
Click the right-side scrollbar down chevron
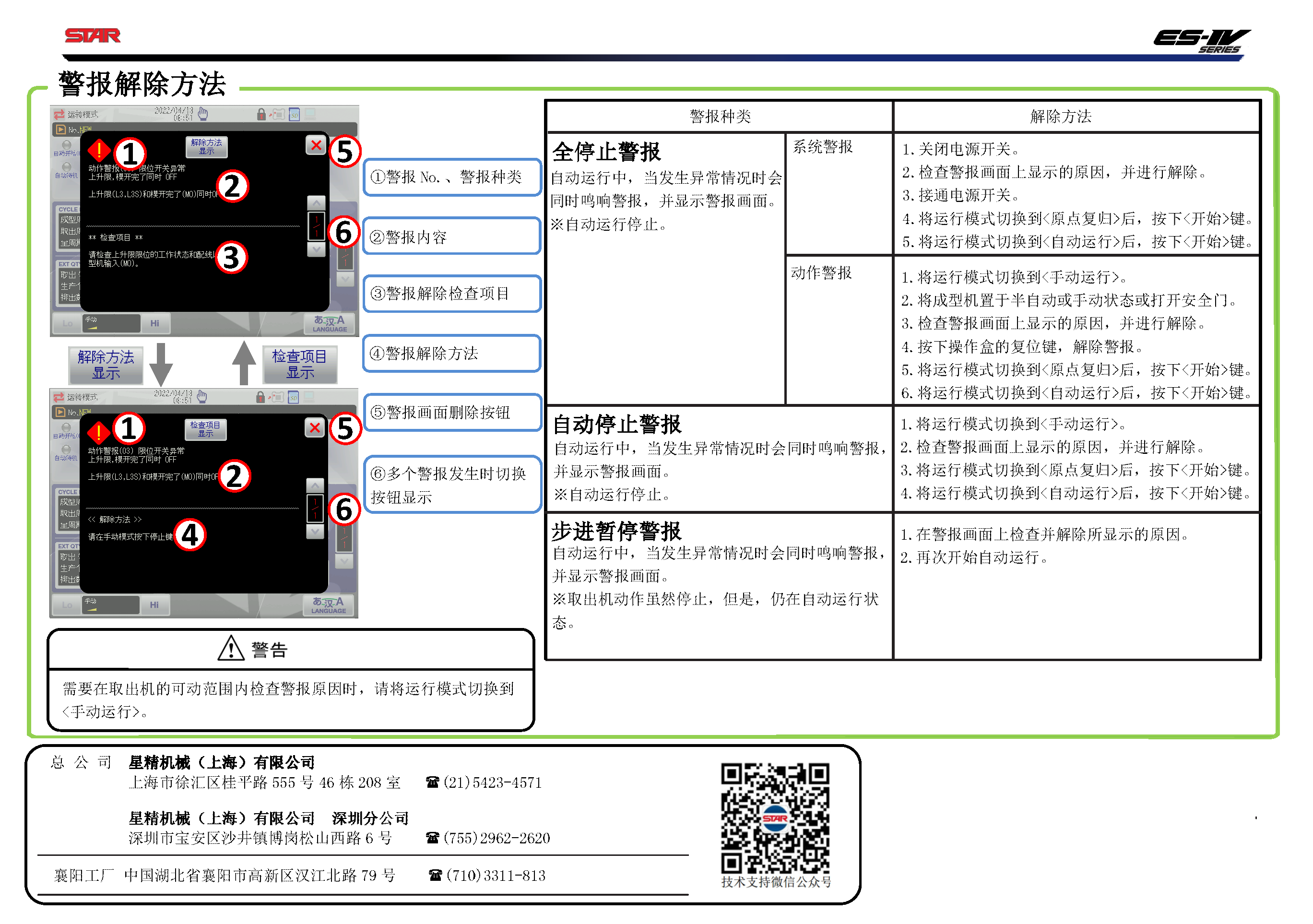tap(345, 279)
